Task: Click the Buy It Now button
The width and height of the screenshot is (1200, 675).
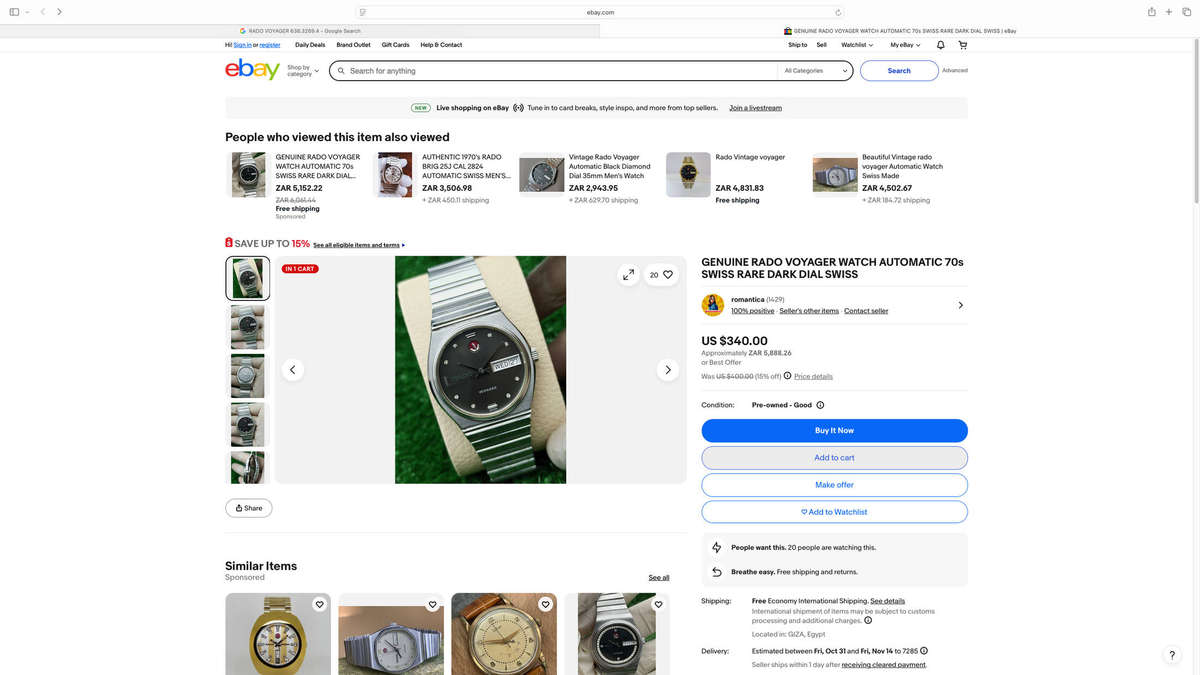Action: click(834, 430)
